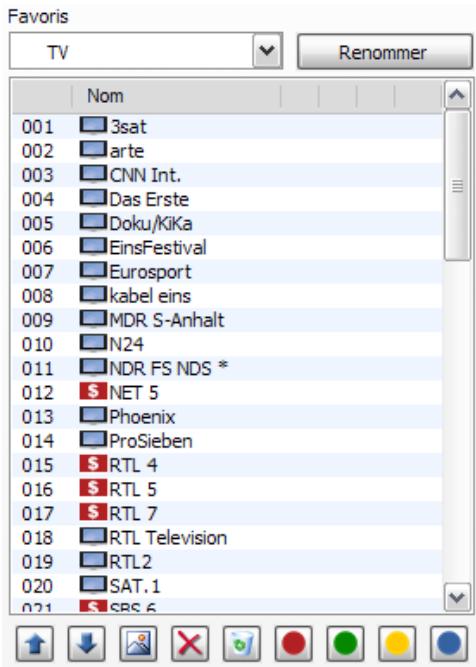
Task: Select the NET 5 channel name
Action: 134,393
